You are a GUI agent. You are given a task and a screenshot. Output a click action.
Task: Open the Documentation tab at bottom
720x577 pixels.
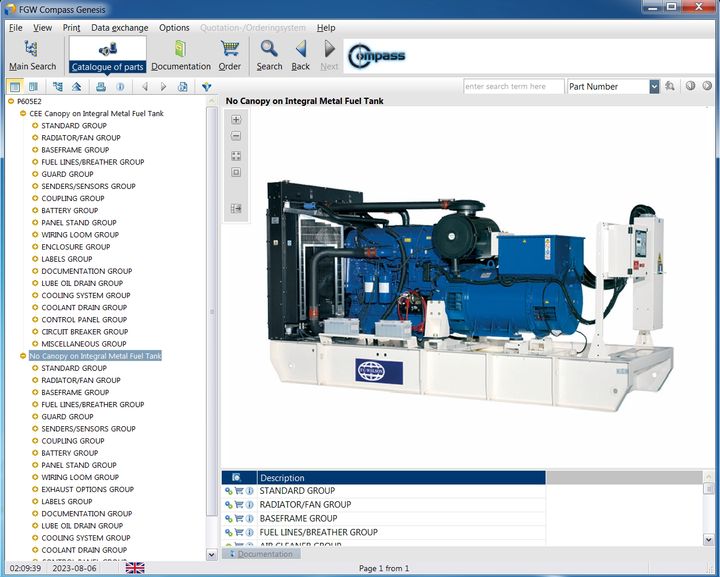point(261,554)
